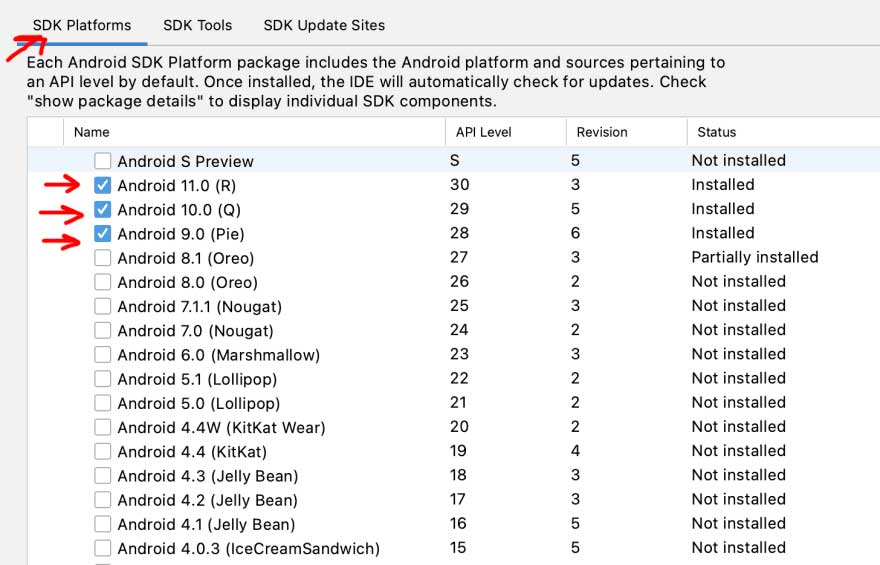The height and width of the screenshot is (565, 880).
Task: Sort list by Name column header
Action: [92, 132]
